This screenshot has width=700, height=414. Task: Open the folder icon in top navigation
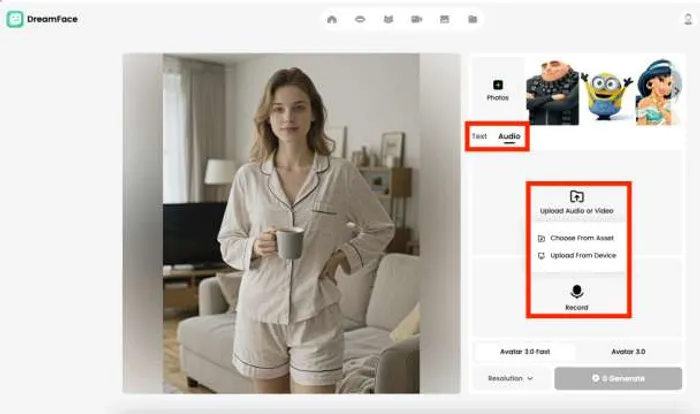coord(472,19)
